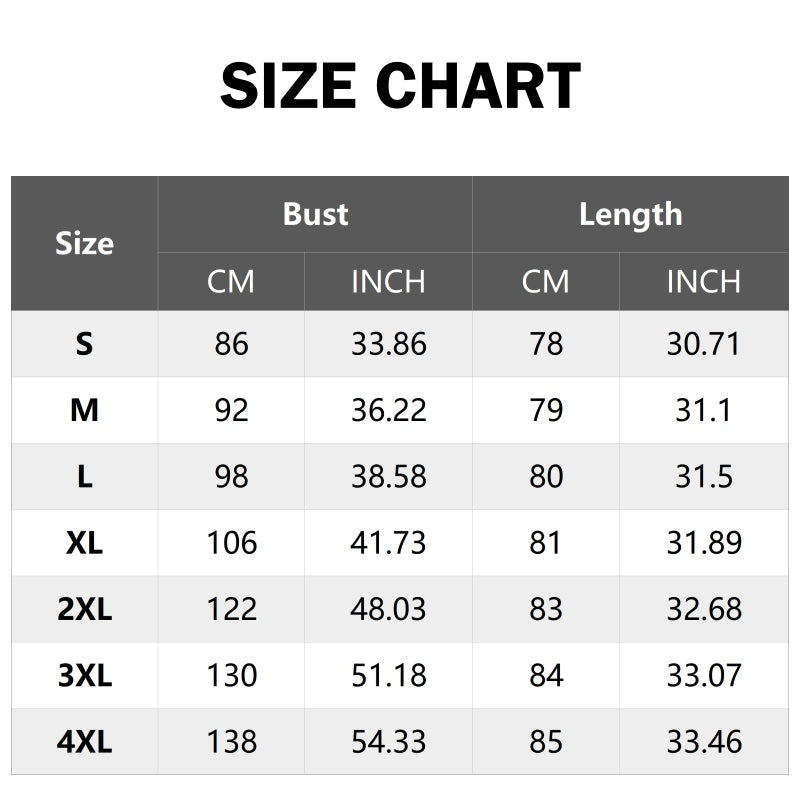Image resolution: width=800 pixels, height=800 pixels.
Task: Click the 138 bust CM cell
Action: [x=231, y=742]
